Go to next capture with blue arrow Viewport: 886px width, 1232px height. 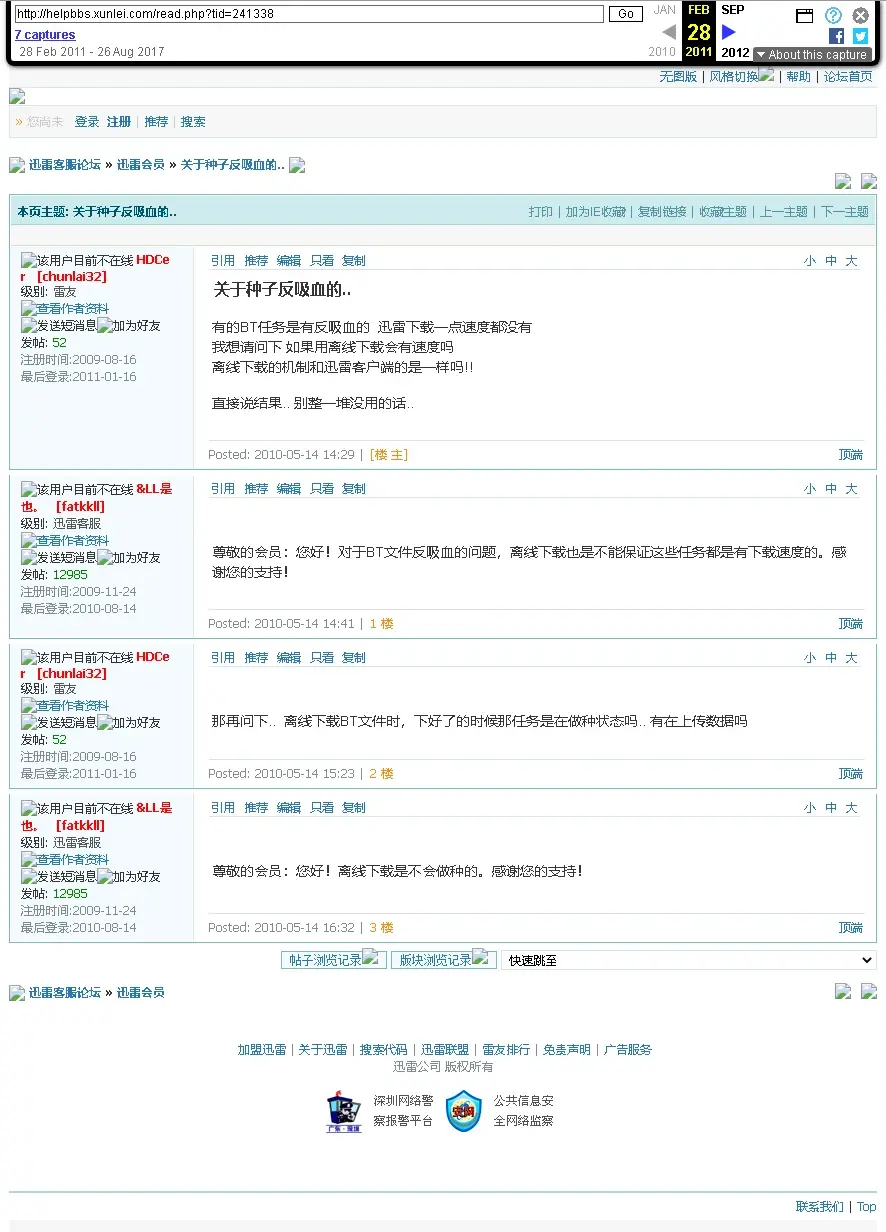(729, 32)
